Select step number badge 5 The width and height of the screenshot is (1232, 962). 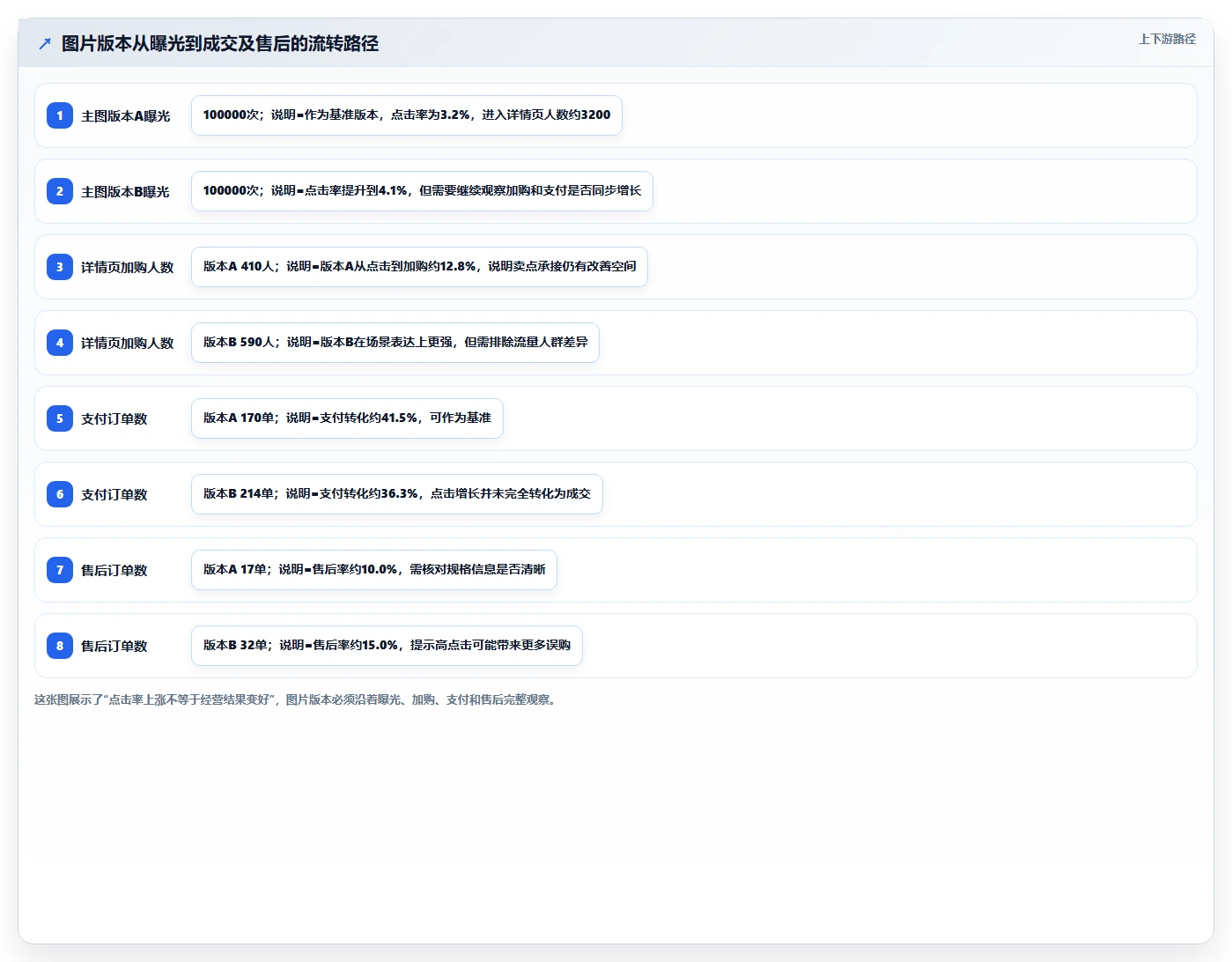pyautogui.click(x=60, y=418)
